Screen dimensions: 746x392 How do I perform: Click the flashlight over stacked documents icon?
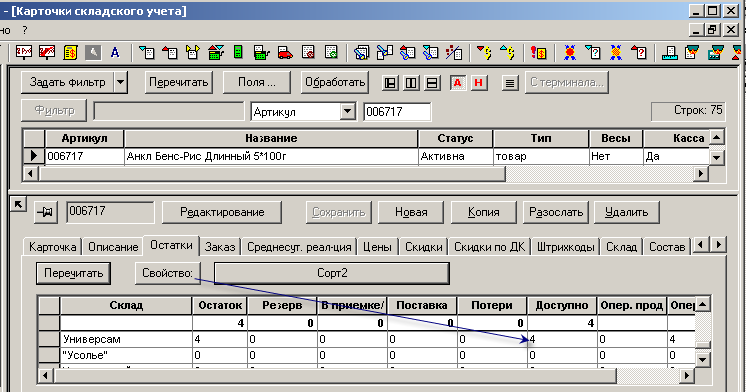pos(362,52)
